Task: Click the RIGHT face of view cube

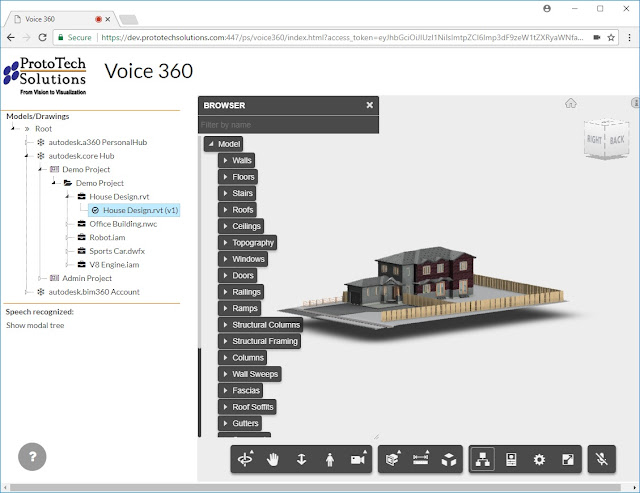Action: pyautogui.click(x=594, y=140)
